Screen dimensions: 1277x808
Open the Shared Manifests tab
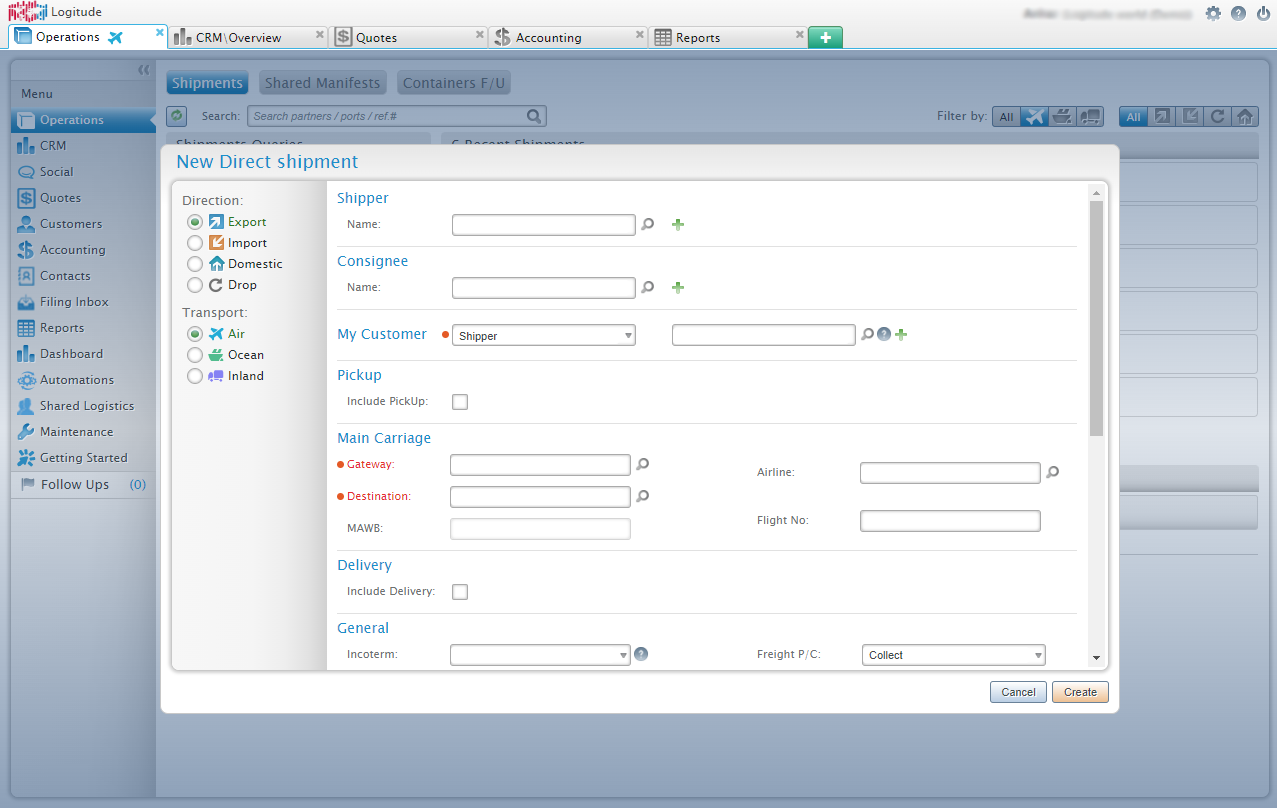(322, 82)
